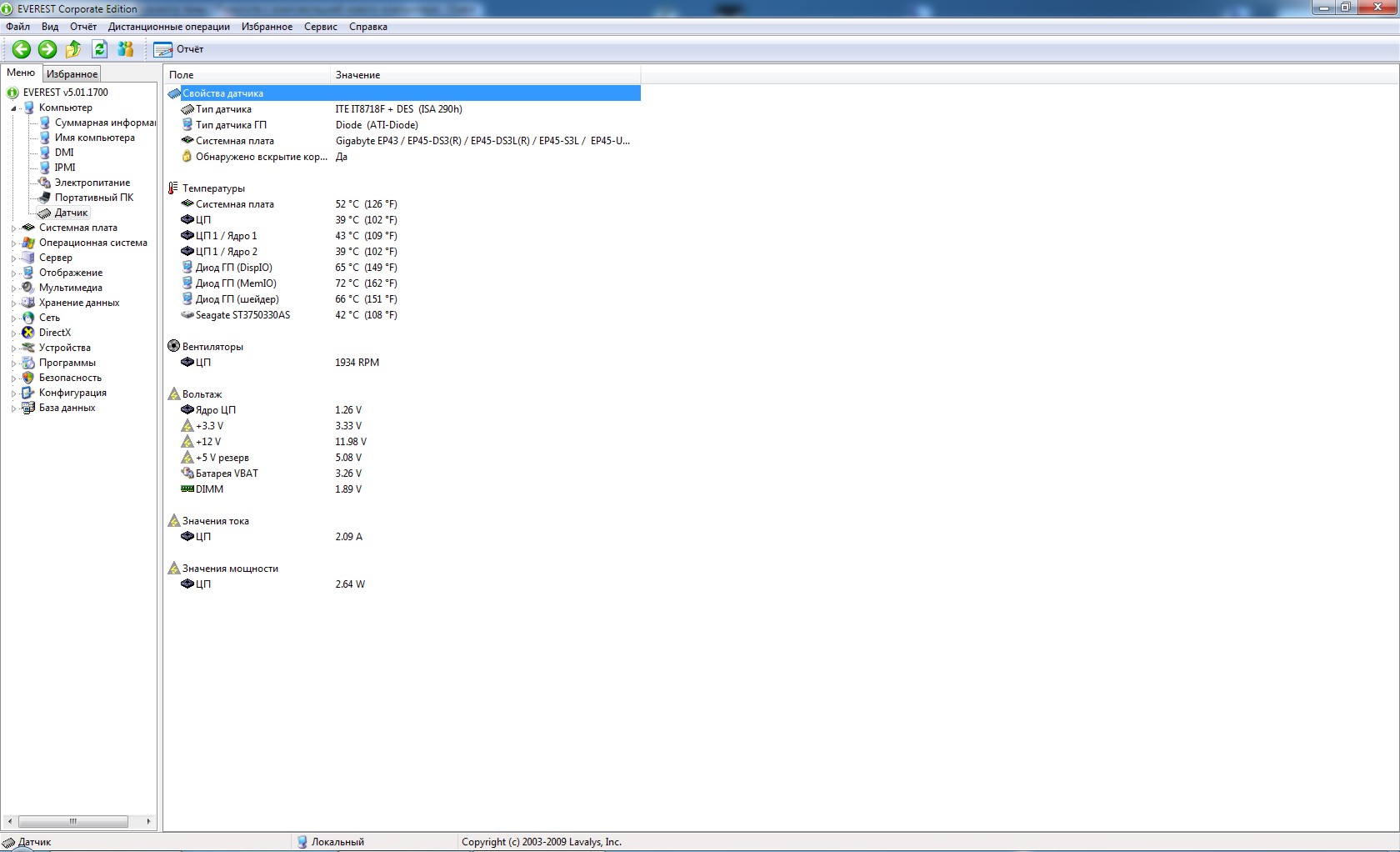Click the DirectX icon in tree

pyautogui.click(x=28, y=333)
